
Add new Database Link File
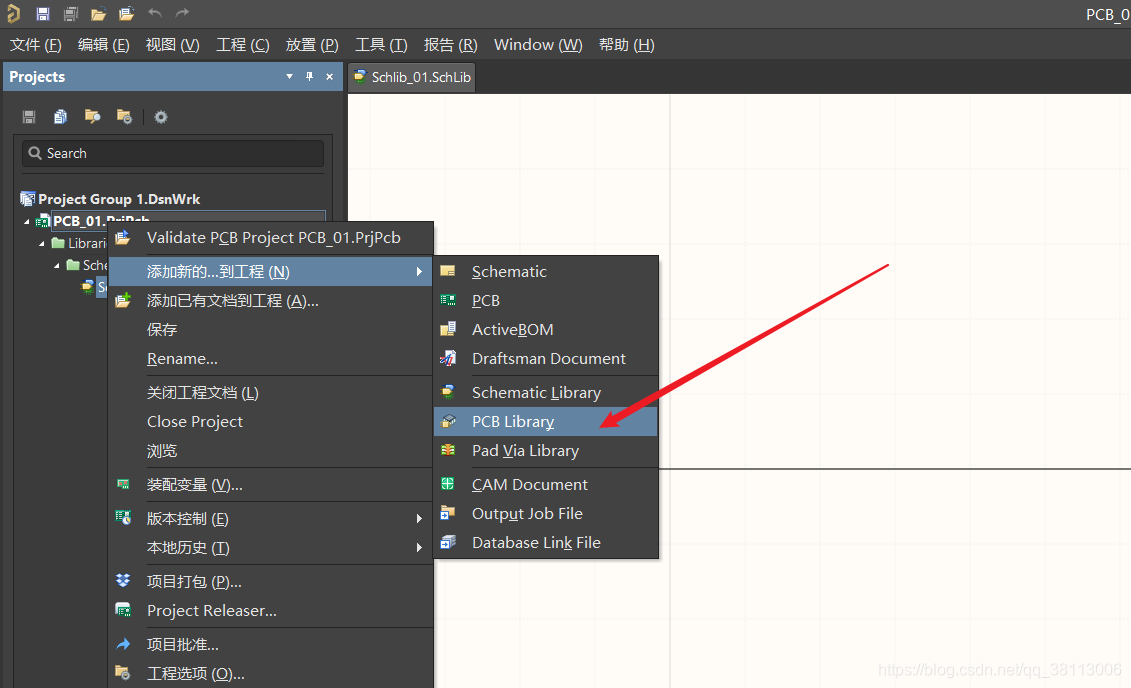click(x=546, y=542)
